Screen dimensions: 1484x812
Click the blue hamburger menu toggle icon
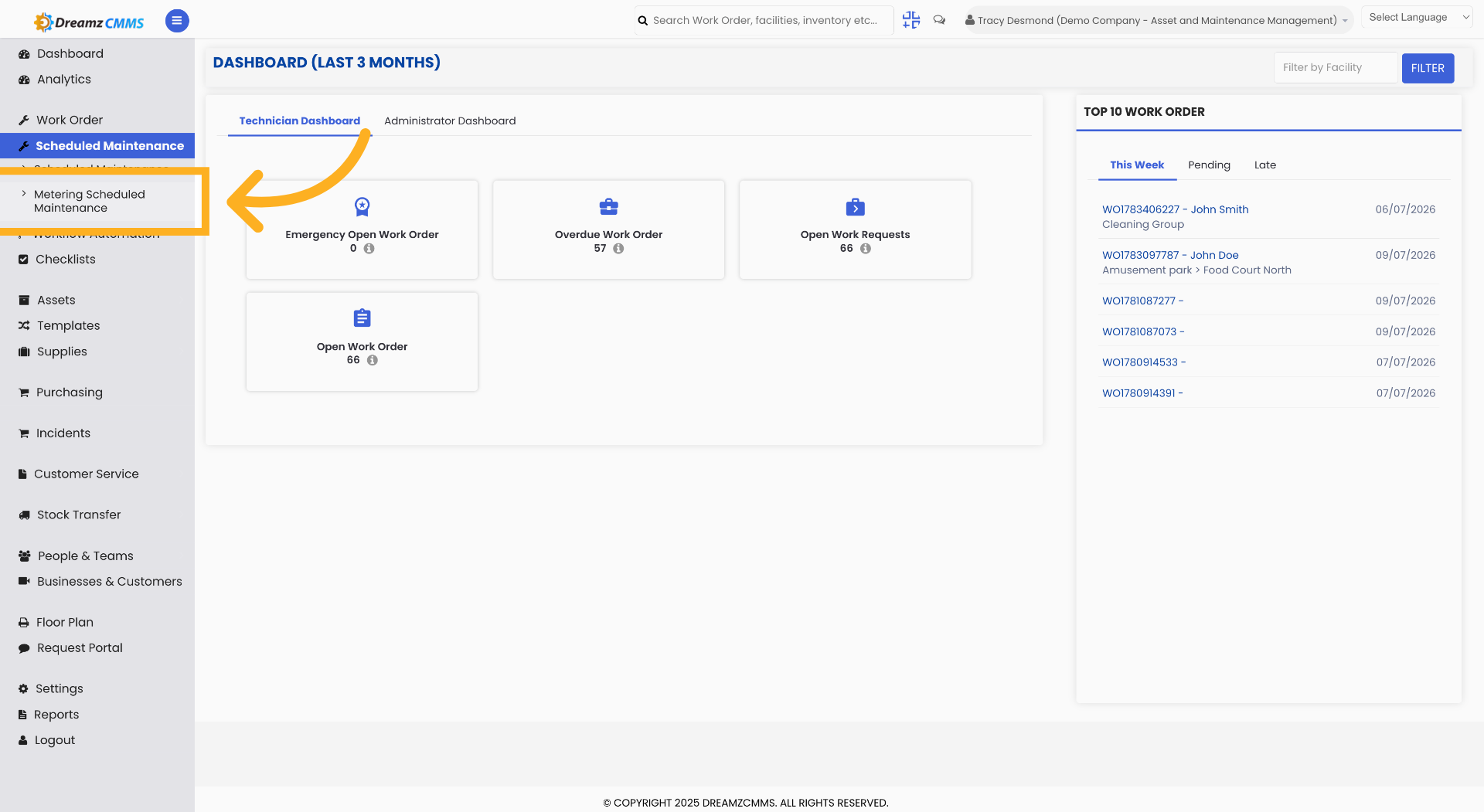177,21
